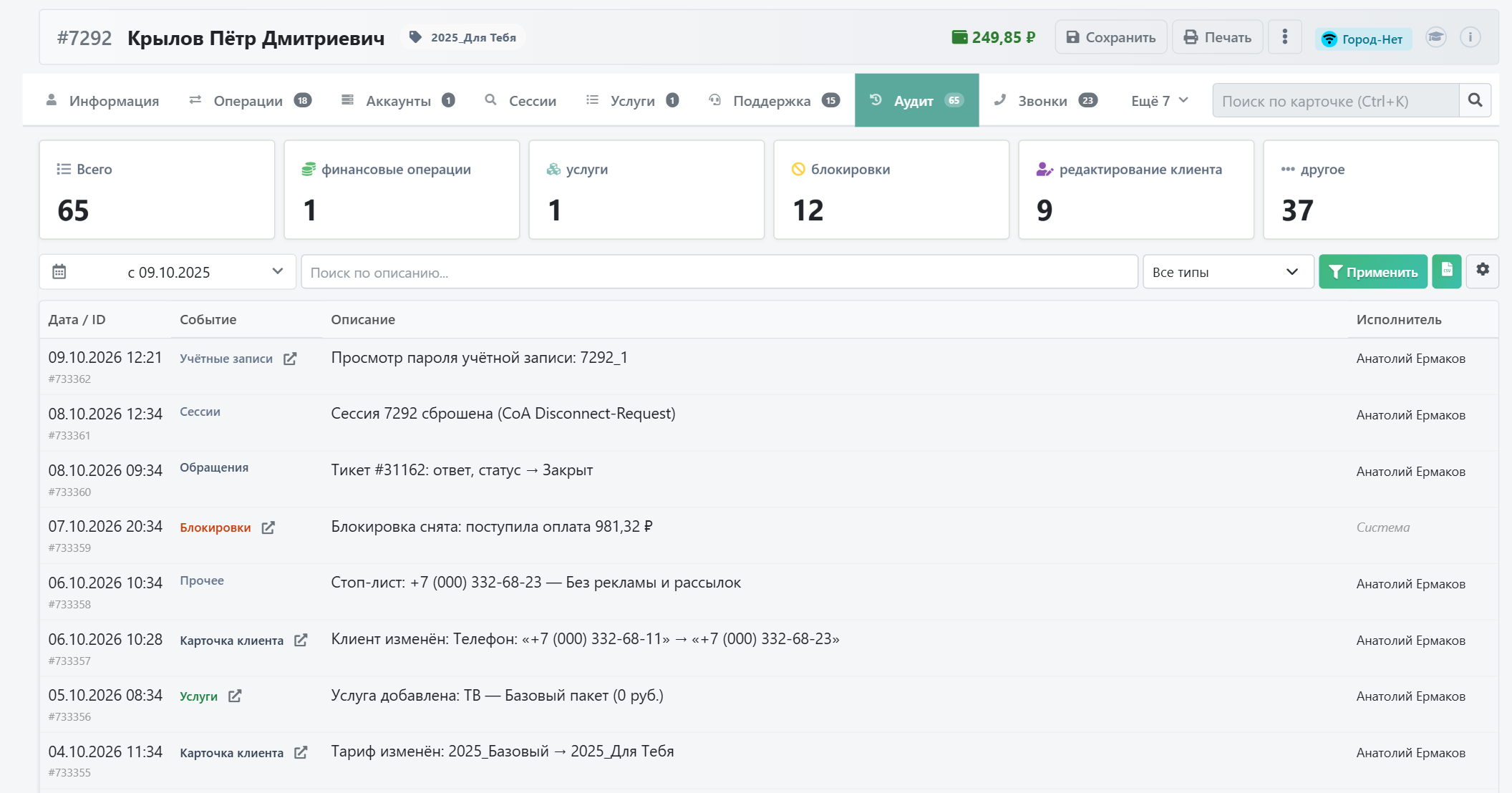Switch to the Информация tab
The height and width of the screenshot is (793, 1512).
tap(102, 100)
